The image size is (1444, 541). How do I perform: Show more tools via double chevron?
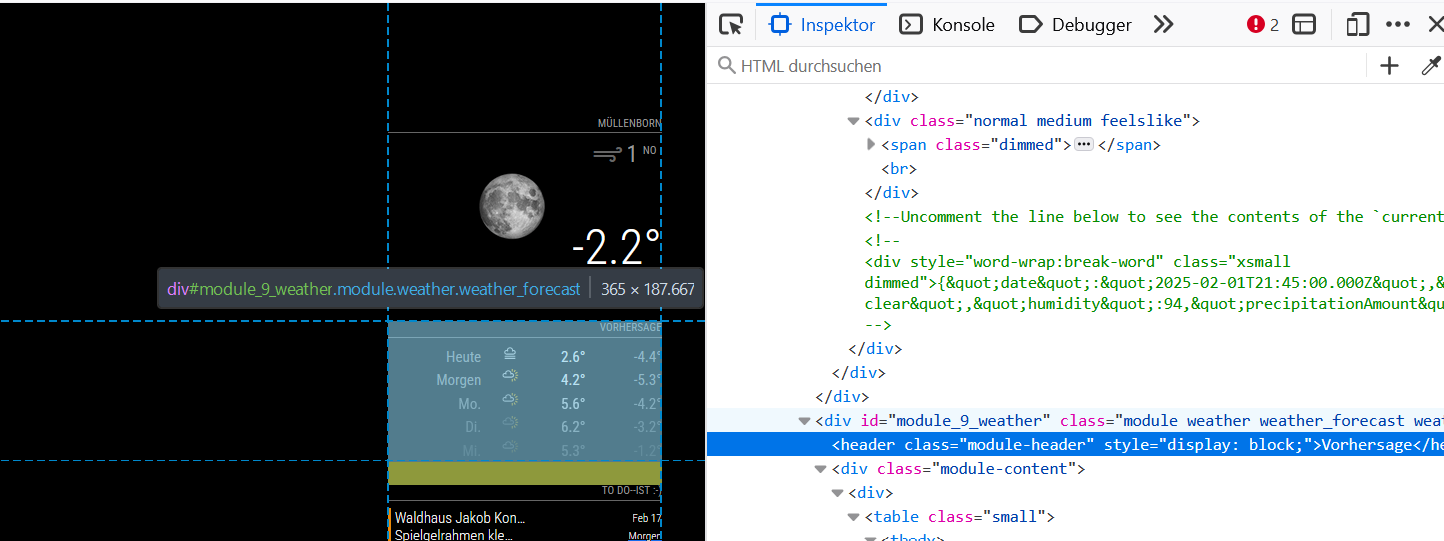point(1163,25)
